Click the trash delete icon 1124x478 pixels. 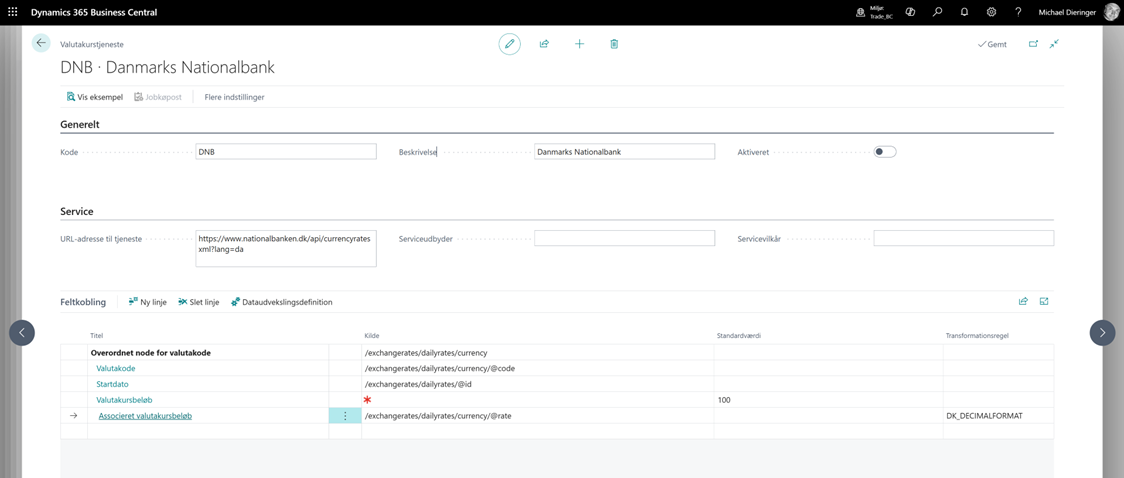coord(614,44)
